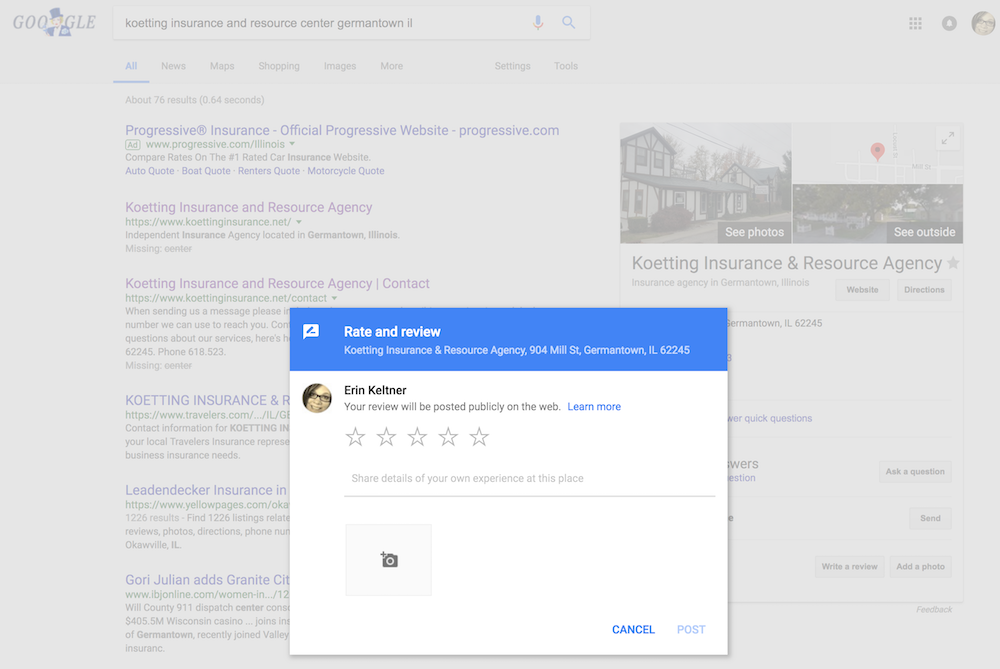Click the search magnifier icon

tap(568, 23)
